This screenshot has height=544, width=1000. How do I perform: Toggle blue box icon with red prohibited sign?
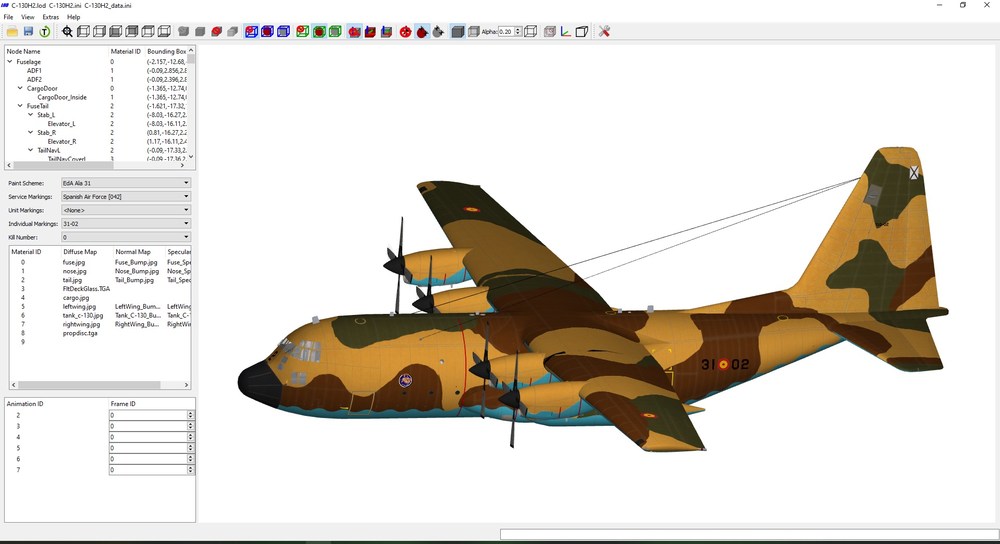(251, 31)
